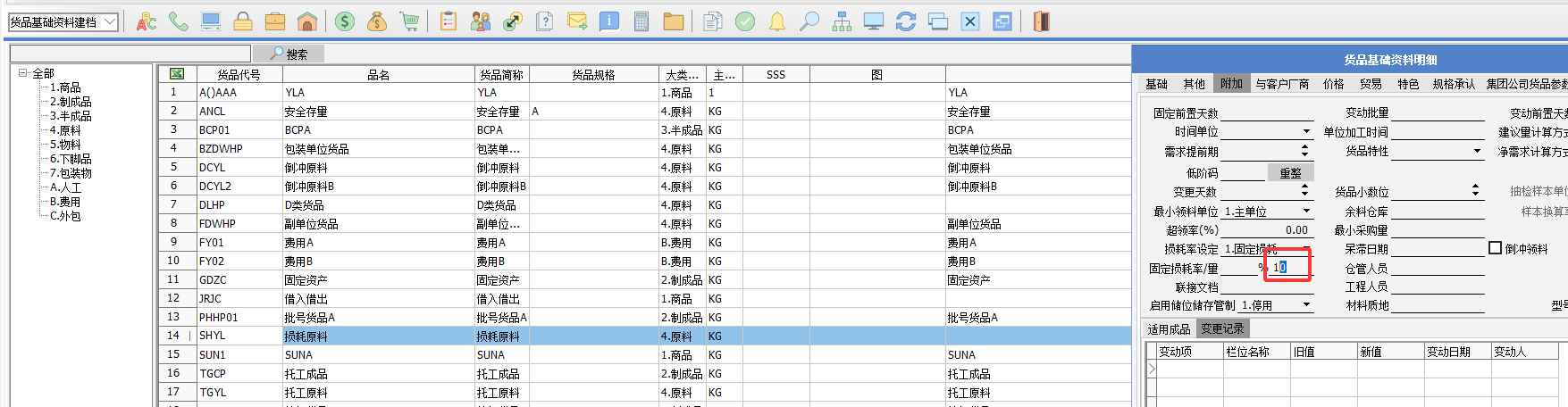Image resolution: width=1568 pixels, height=407 pixels.
Task: Enable the 倒冲领料 checkbox
Action: (1495, 248)
